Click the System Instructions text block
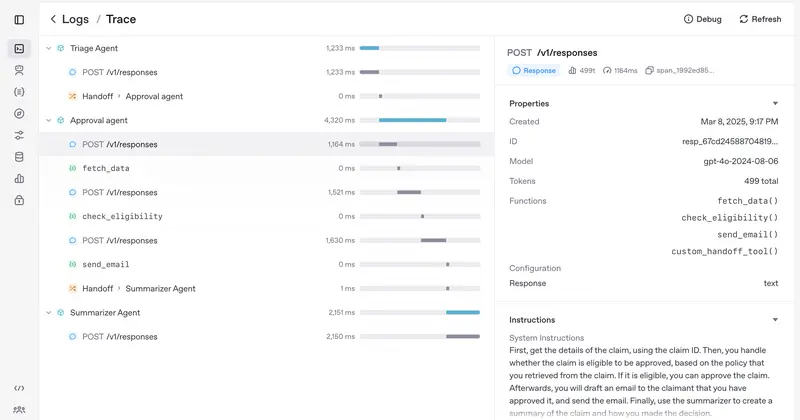Screen dimensions: 800x420 click(641, 382)
